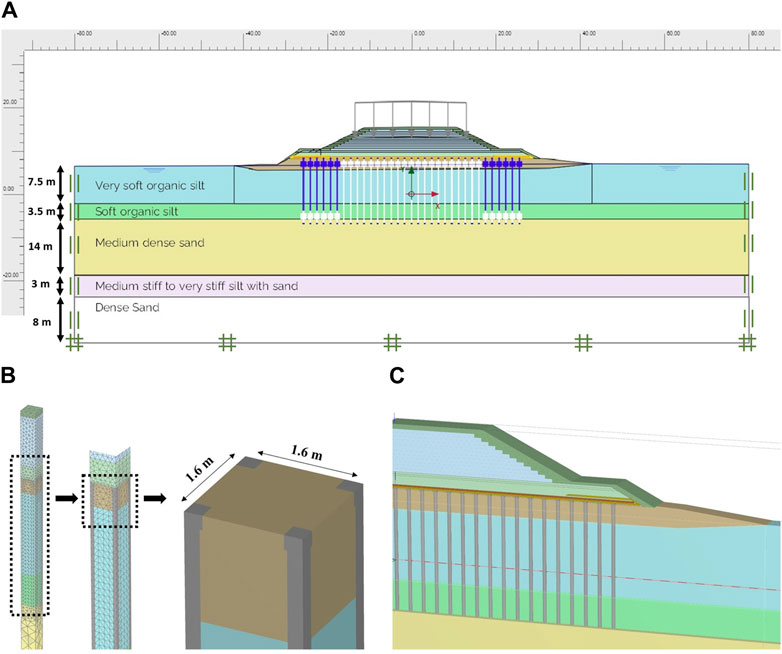The height and width of the screenshot is (654, 782).
Task: Click the full-height meshed soil column in panel B
Action: tap(31, 527)
